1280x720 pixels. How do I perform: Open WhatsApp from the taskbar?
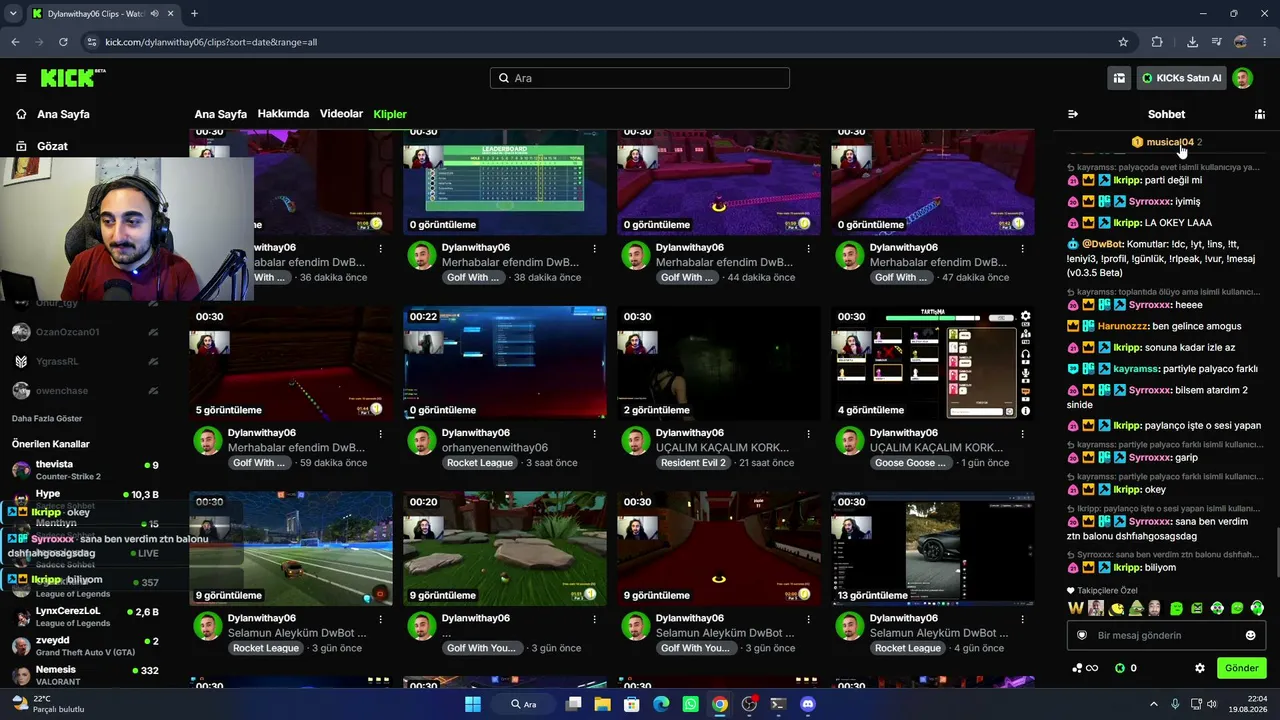690,704
